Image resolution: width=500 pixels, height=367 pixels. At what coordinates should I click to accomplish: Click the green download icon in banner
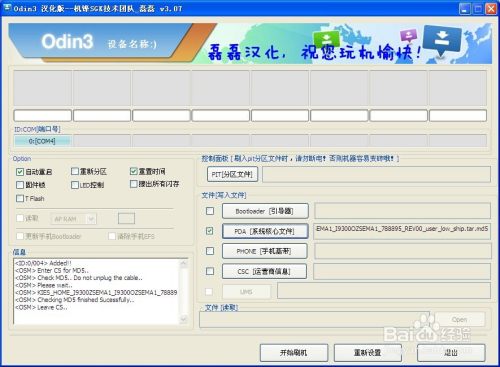tap(326, 39)
